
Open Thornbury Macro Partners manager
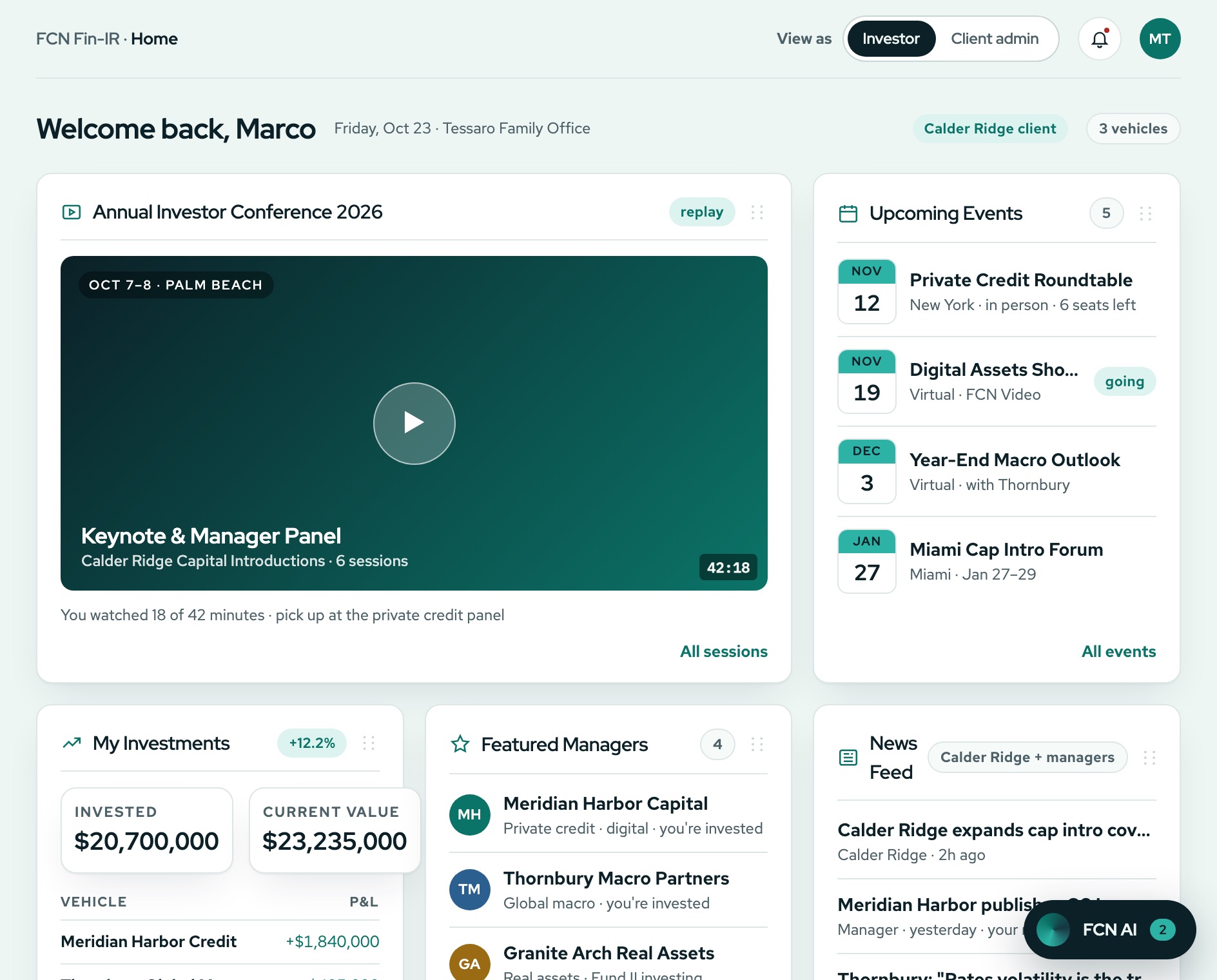point(608,890)
